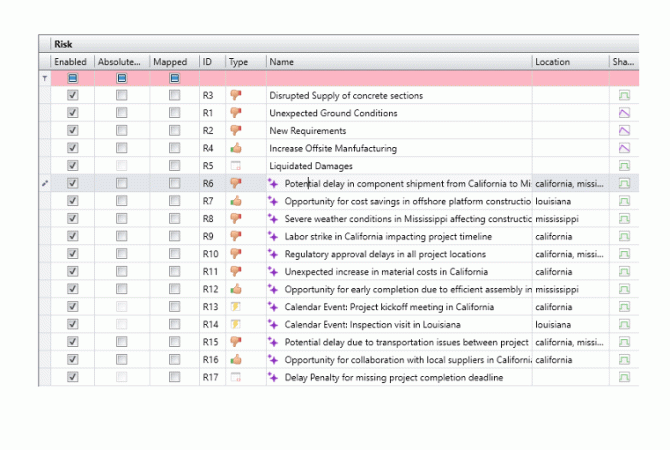The image size is (670, 450).
Task: Uncheck the Enabled checkbox for R3
Action: pyautogui.click(x=72, y=96)
